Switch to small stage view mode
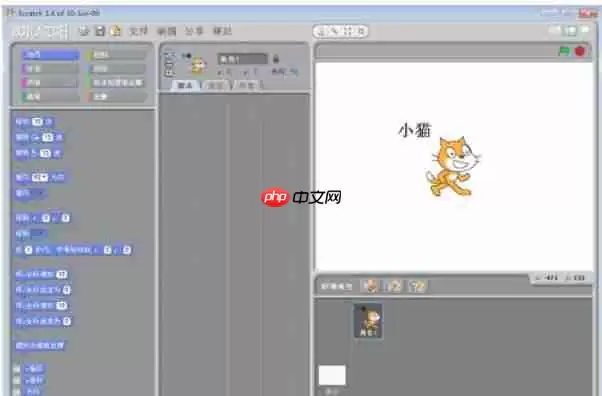The image size is (602, 396). click(x=555, y=30)
